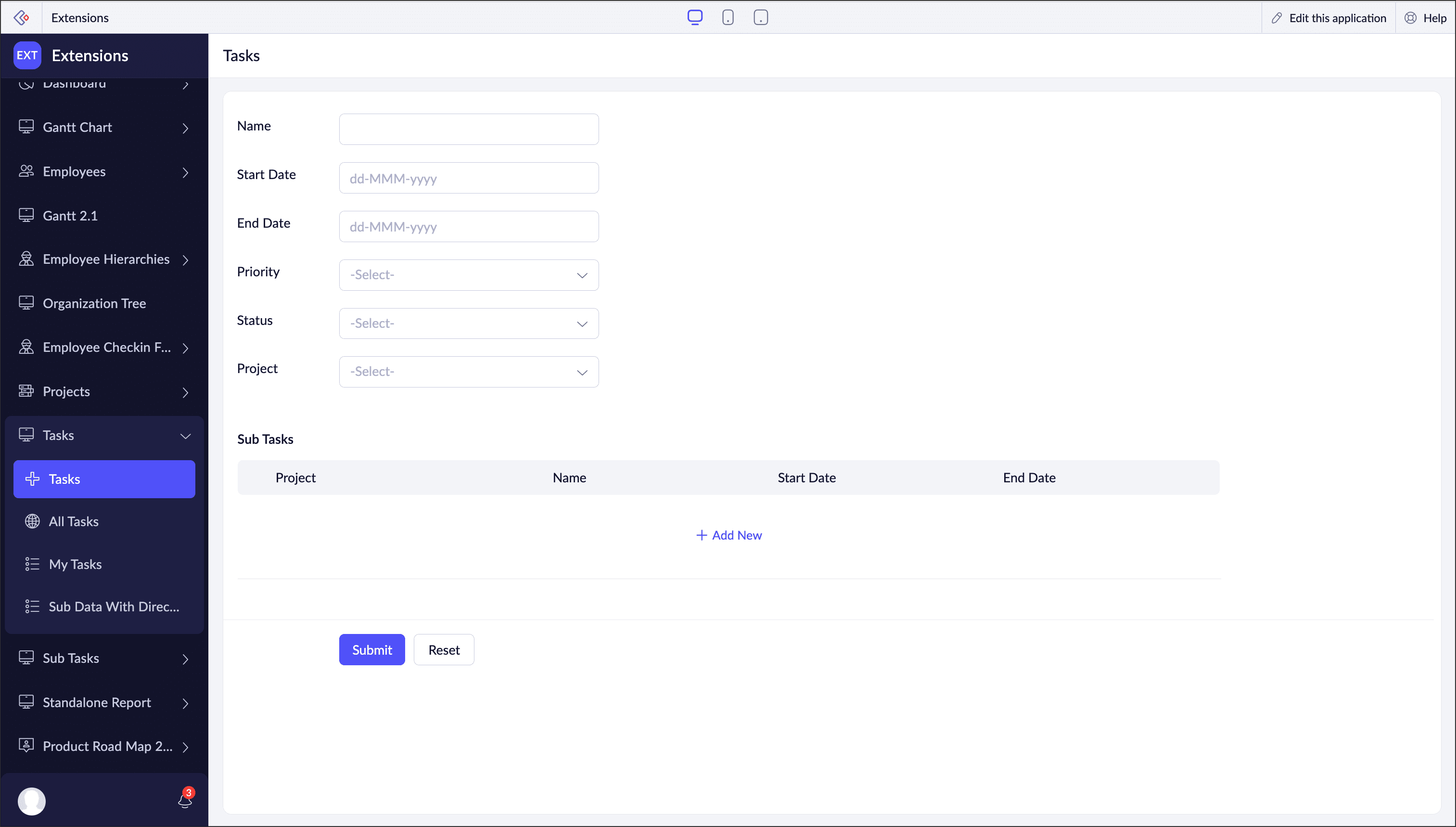Click the EXT application badge
The image size is (1456, 827).
pyautogui.click(x=27, y=55)
